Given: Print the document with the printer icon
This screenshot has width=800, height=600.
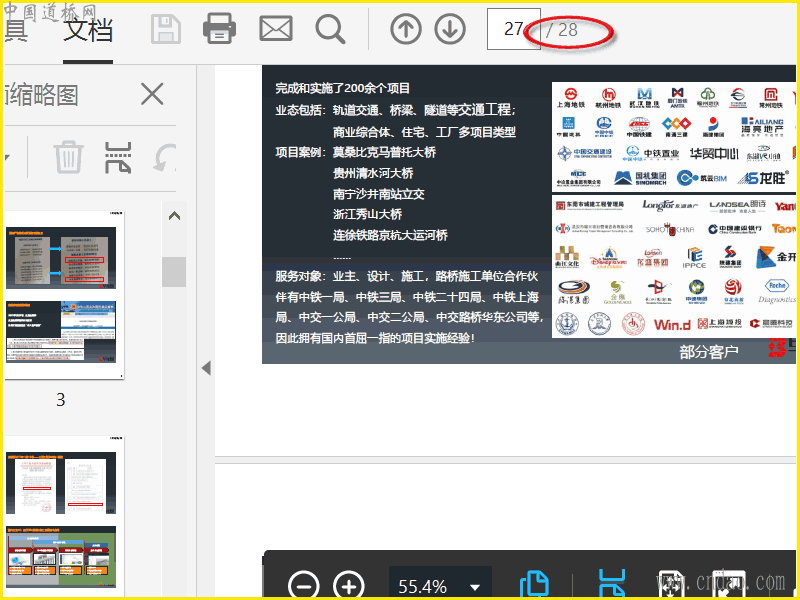Looking at the screenshot, I should 219,28.
